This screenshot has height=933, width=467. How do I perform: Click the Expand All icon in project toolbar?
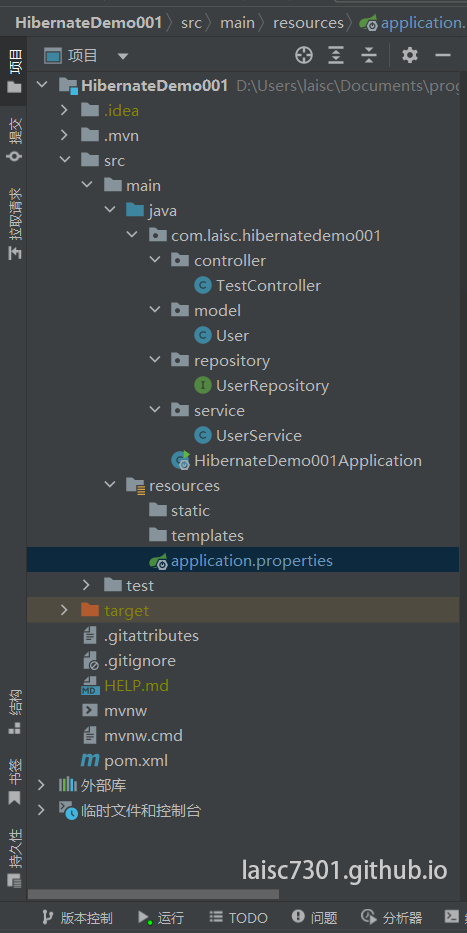pyautogui.click(x=336, y=56)
